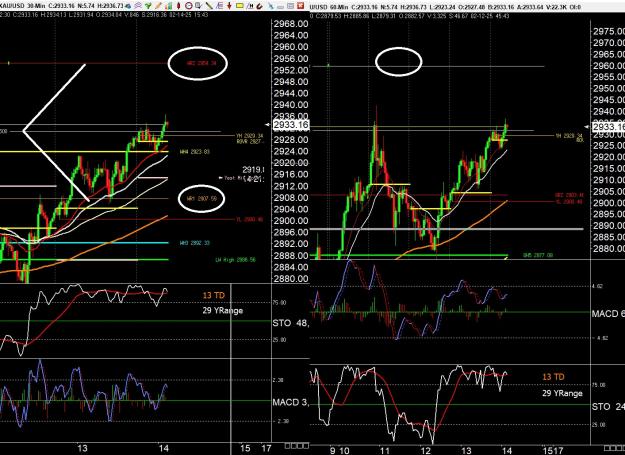Click the blue cloud icon in toolbar
This screenshot has height=455, width=625.
[128, 6]
